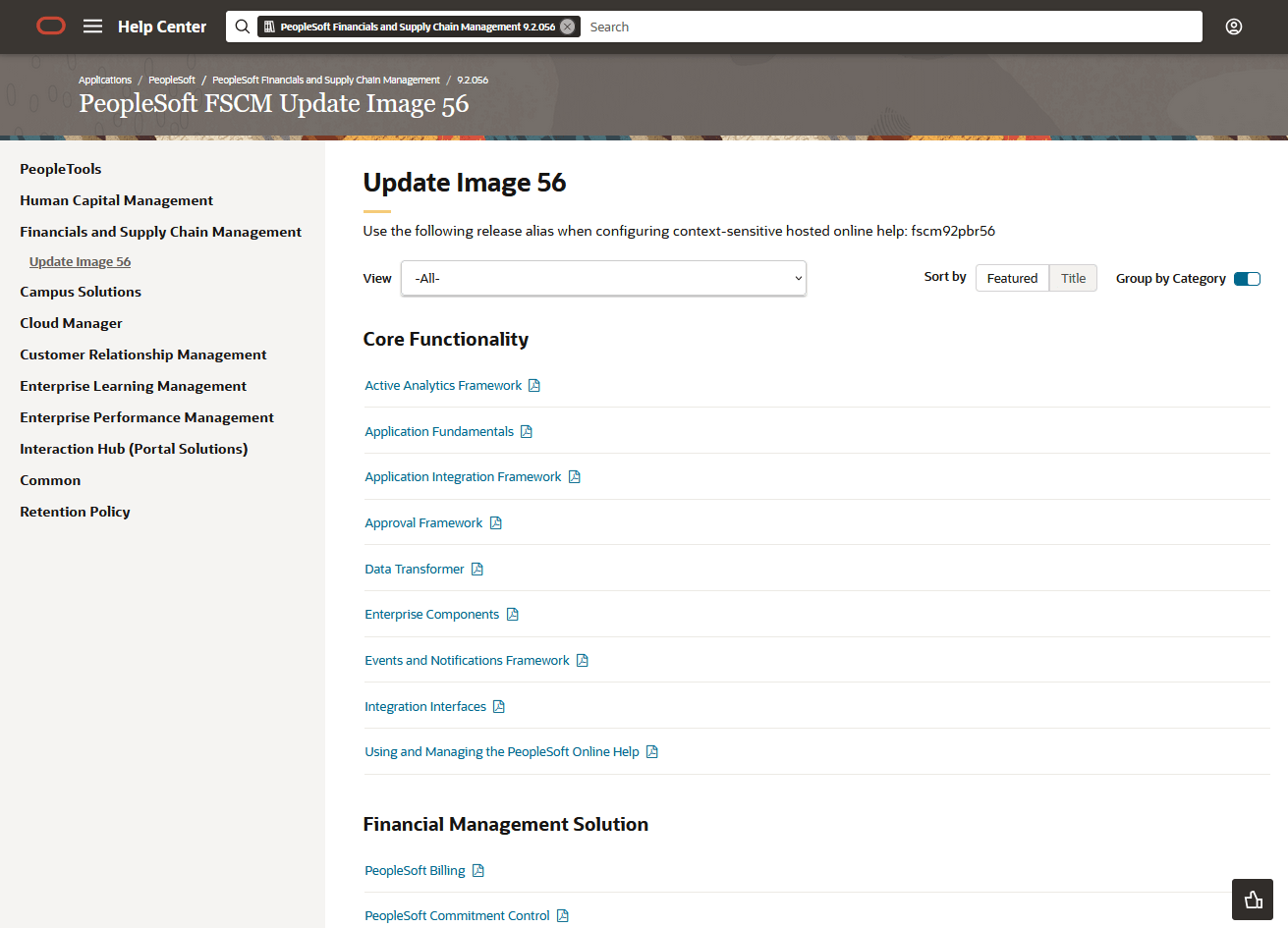Click the Featured sort button

(1012, 278)
